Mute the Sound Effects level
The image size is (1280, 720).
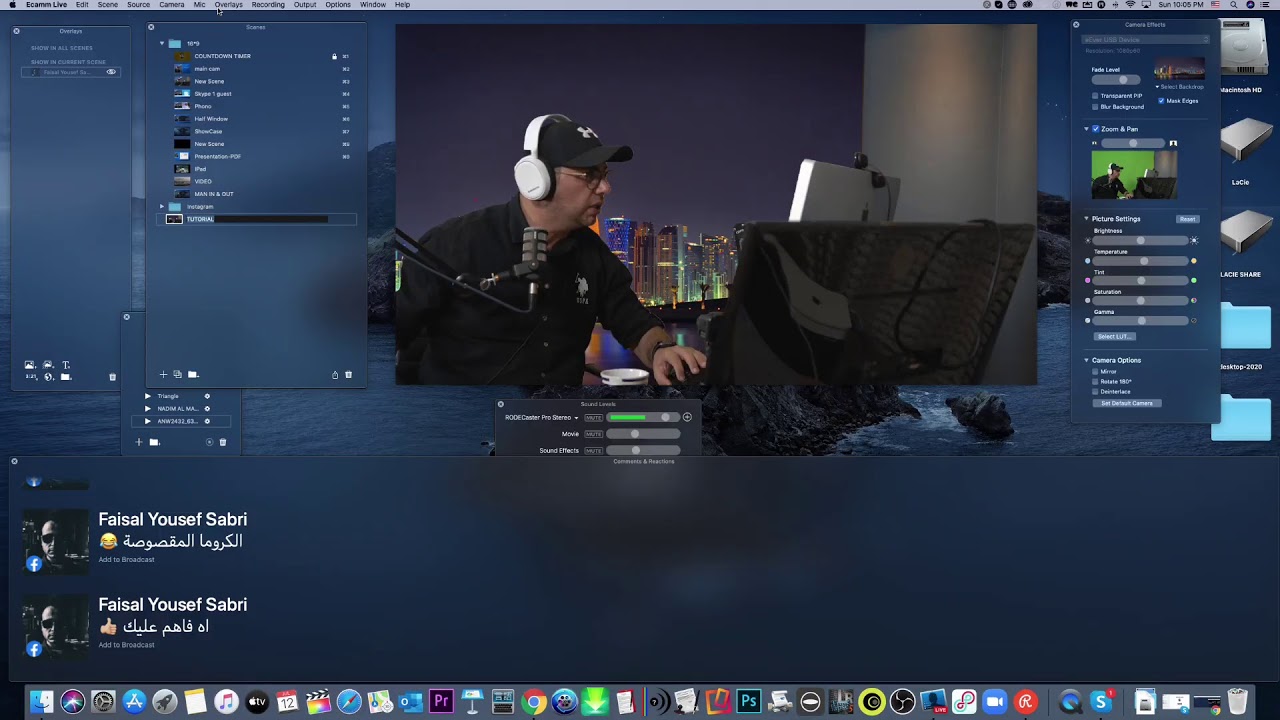[x=594, y=451]
